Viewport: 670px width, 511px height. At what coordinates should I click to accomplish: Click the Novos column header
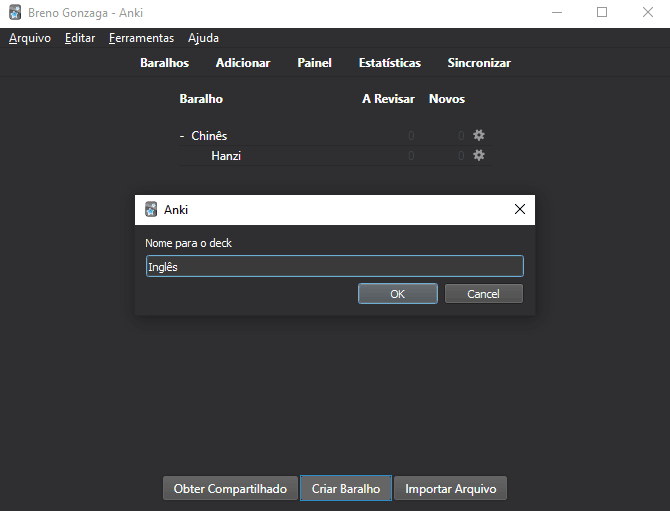(447, 99)
